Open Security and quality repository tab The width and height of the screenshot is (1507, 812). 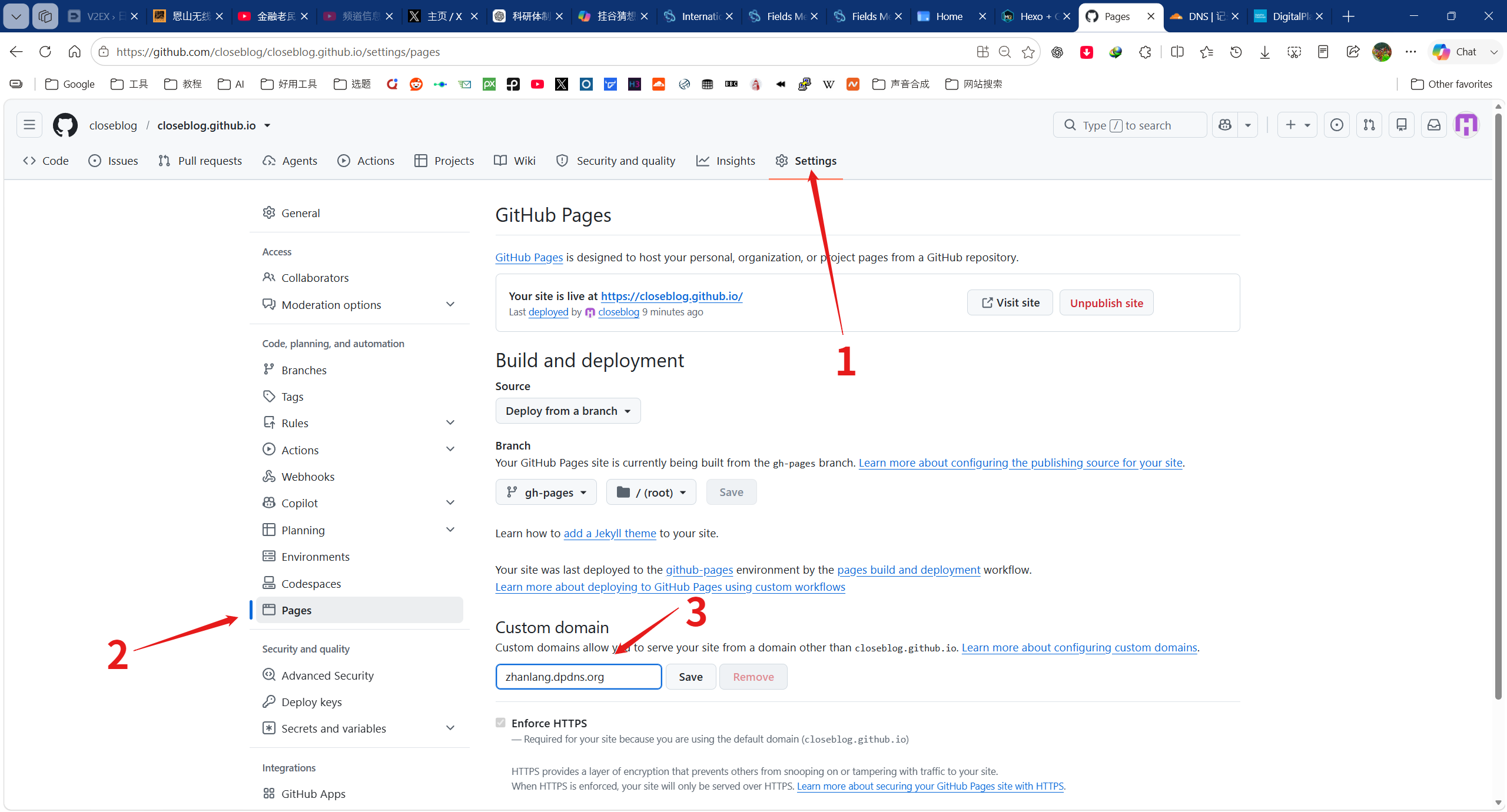[x=616, y=161]
